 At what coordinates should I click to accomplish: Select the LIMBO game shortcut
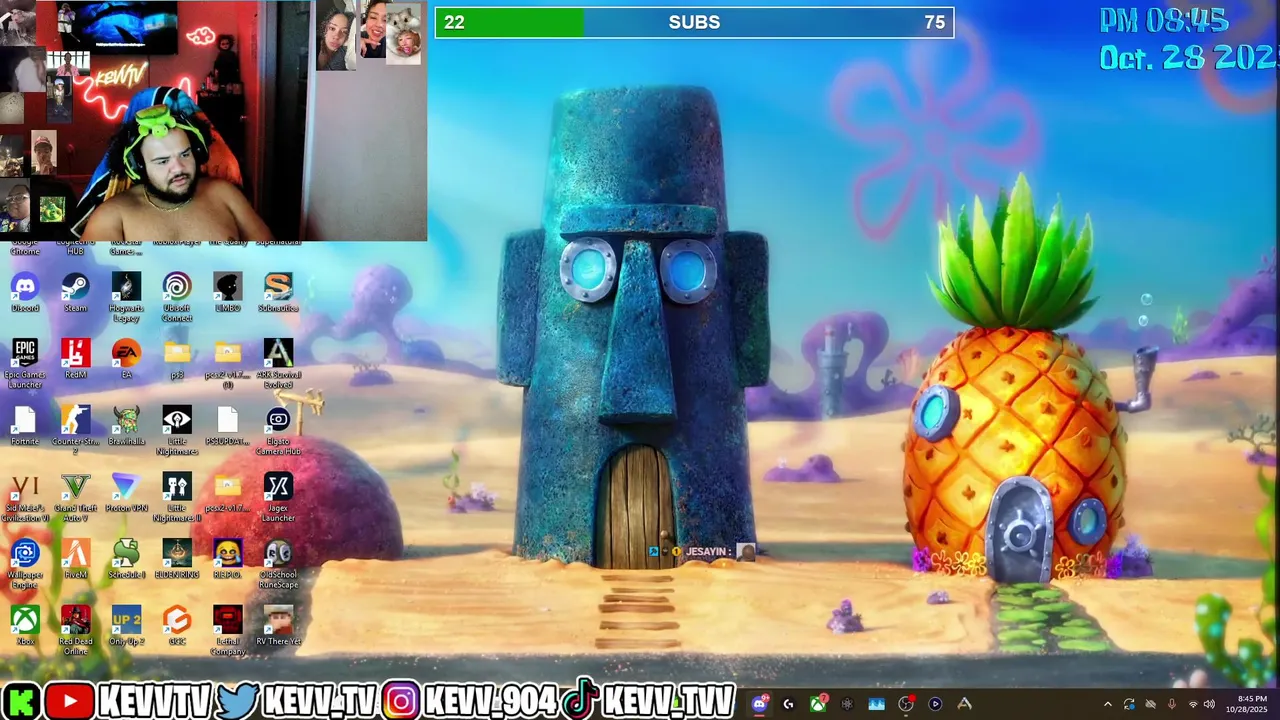tap(227, 292)
